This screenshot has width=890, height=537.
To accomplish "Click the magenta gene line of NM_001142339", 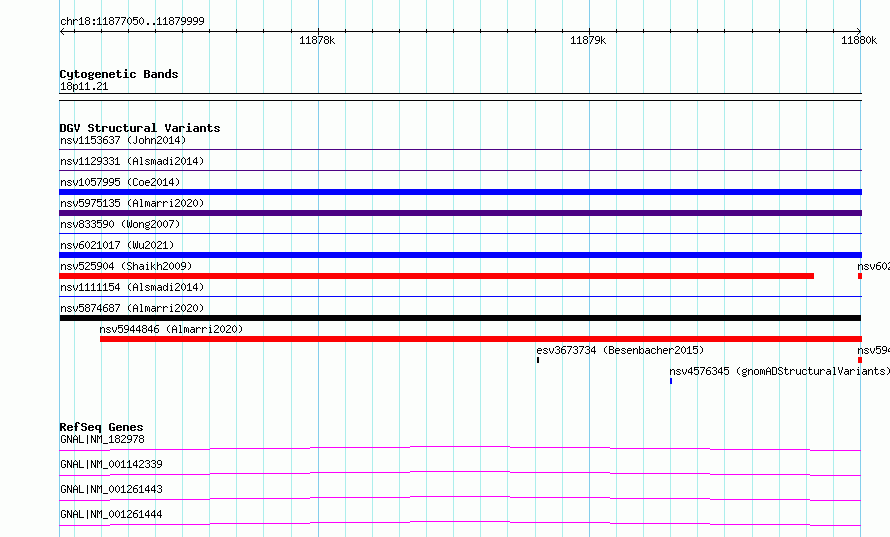I will (x=460, y=473).
